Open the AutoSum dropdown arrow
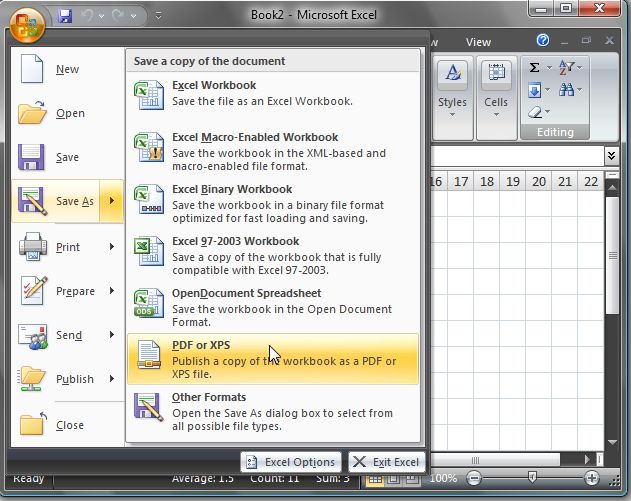This screenshot has height=501, width=631. (x=549, y=68)
